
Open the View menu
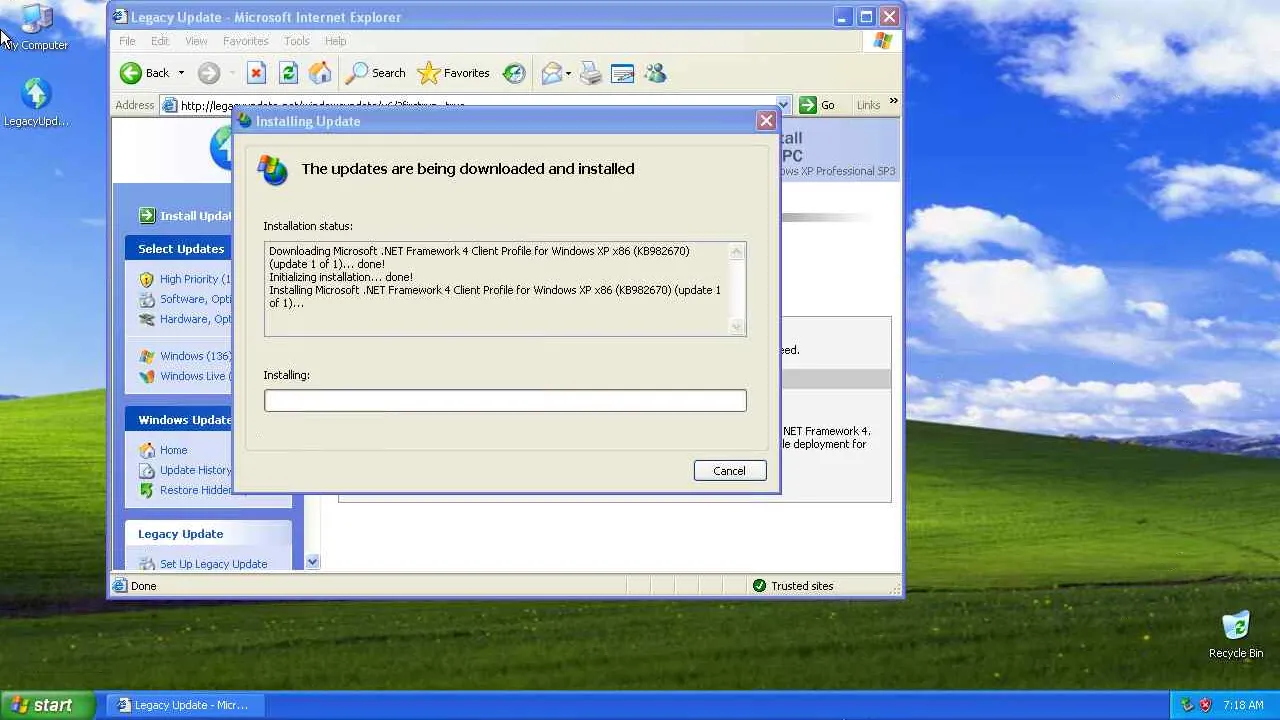coord(196,41)
